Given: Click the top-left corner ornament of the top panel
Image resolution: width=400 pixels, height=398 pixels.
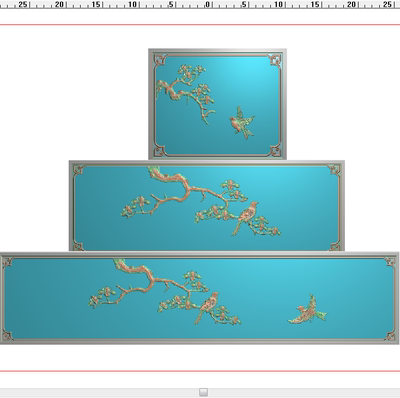Looking at the screenshot, I should 160,60.
